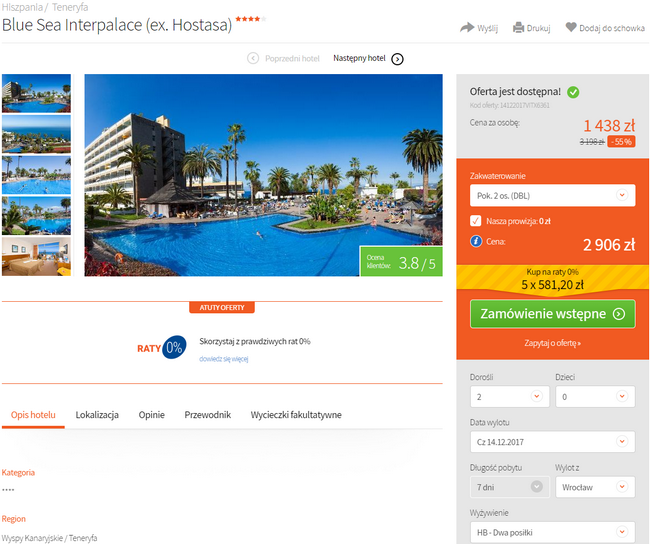
Task: Toggle the Nasza prowizja checkbox
Action: (x=475, y=221)
